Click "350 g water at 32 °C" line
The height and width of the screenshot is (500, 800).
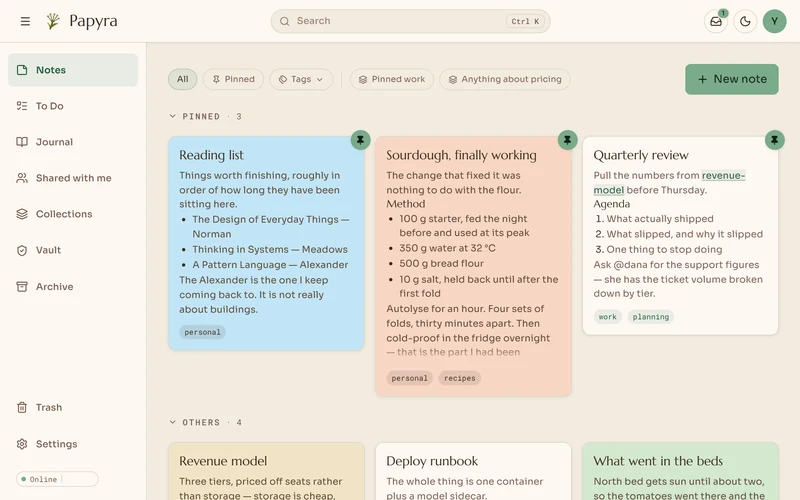coord(447,248)
